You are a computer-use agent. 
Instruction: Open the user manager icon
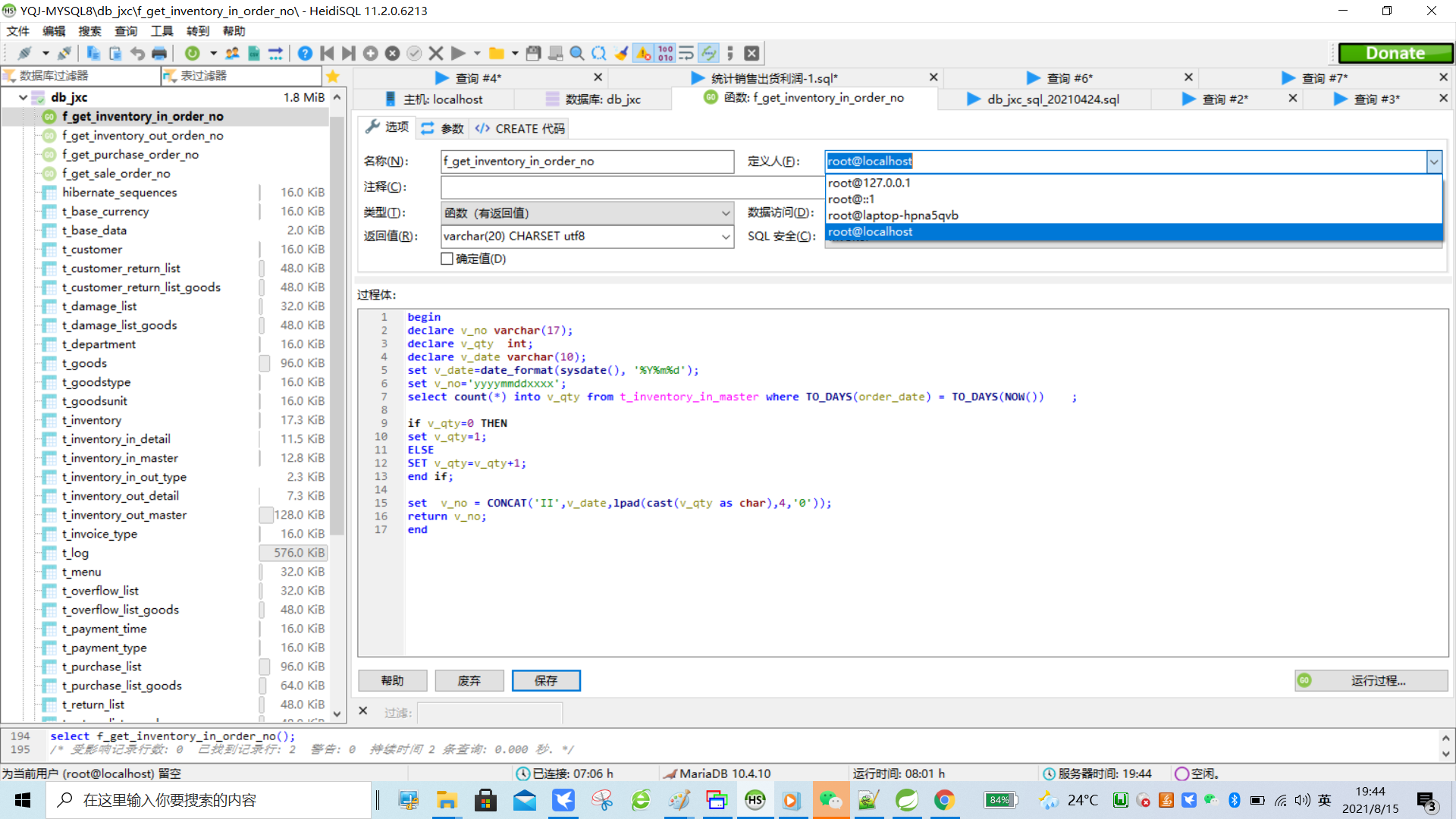click(x=233, y=53)
